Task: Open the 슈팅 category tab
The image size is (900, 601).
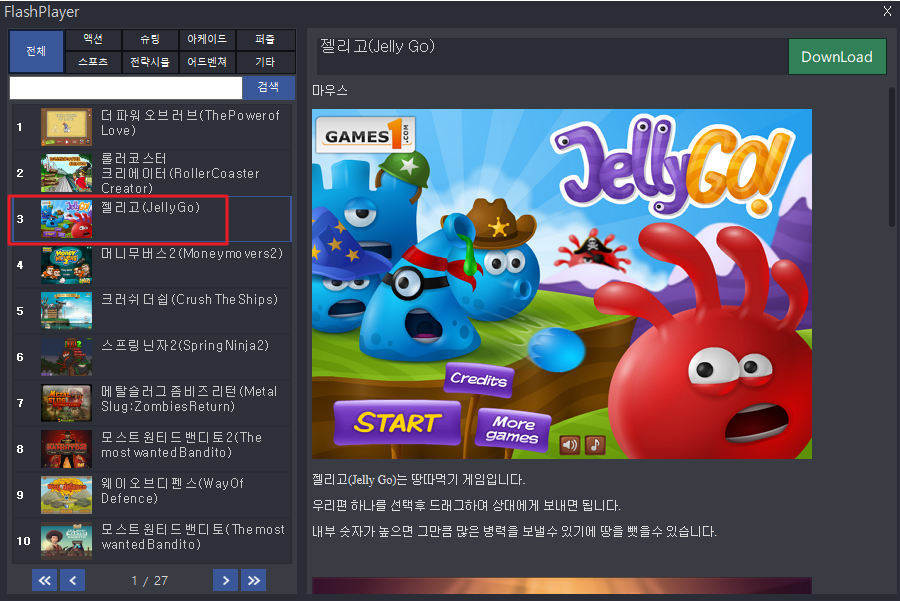Action: pos(150,40)
